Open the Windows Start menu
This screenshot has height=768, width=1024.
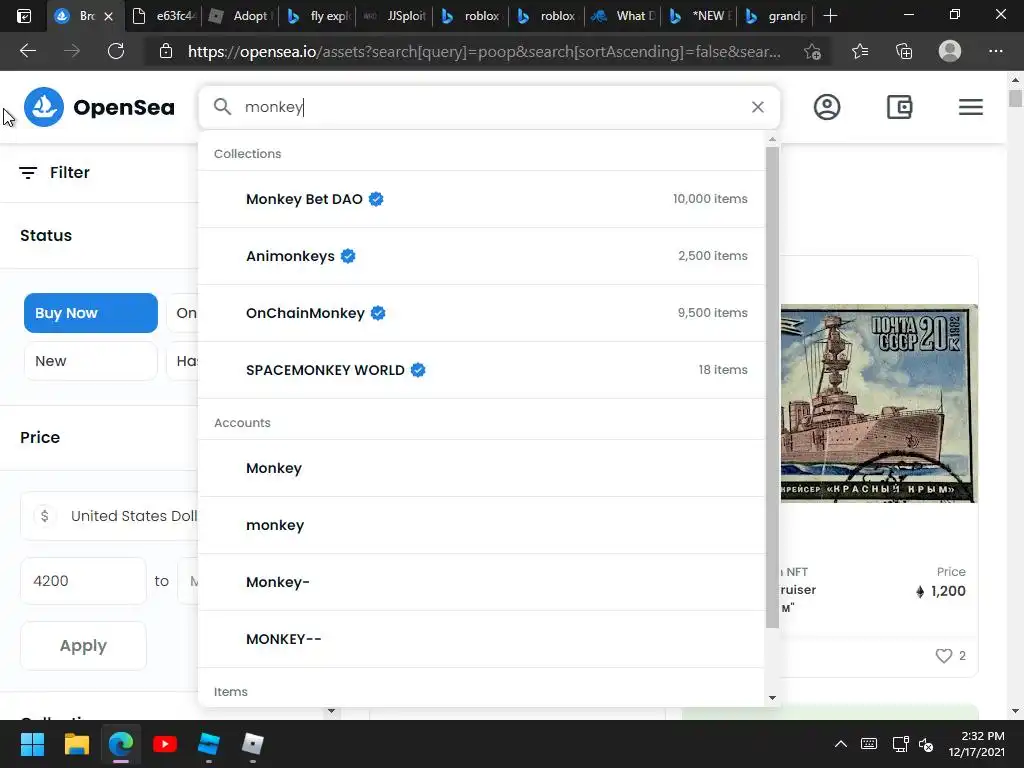(x=32, y=744)
